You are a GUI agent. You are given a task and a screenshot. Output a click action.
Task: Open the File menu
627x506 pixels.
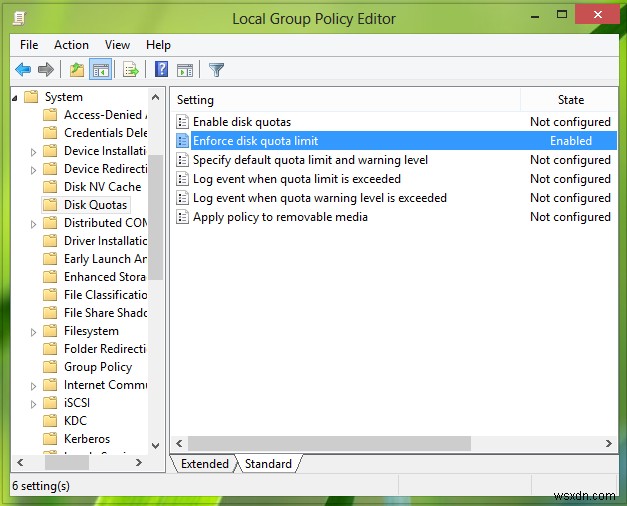coord(29,45)
